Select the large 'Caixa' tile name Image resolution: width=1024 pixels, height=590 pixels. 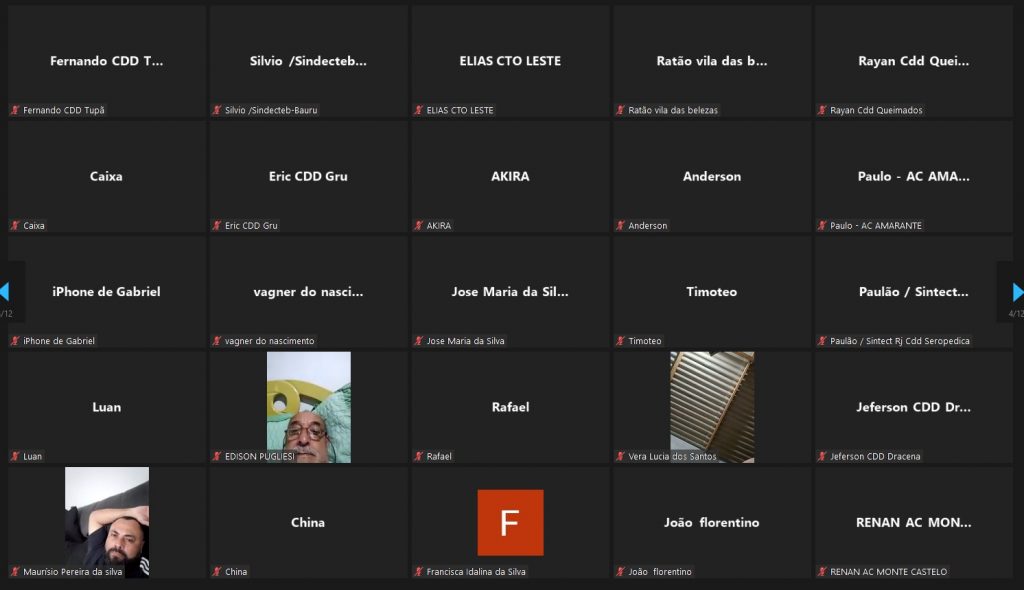106,176
